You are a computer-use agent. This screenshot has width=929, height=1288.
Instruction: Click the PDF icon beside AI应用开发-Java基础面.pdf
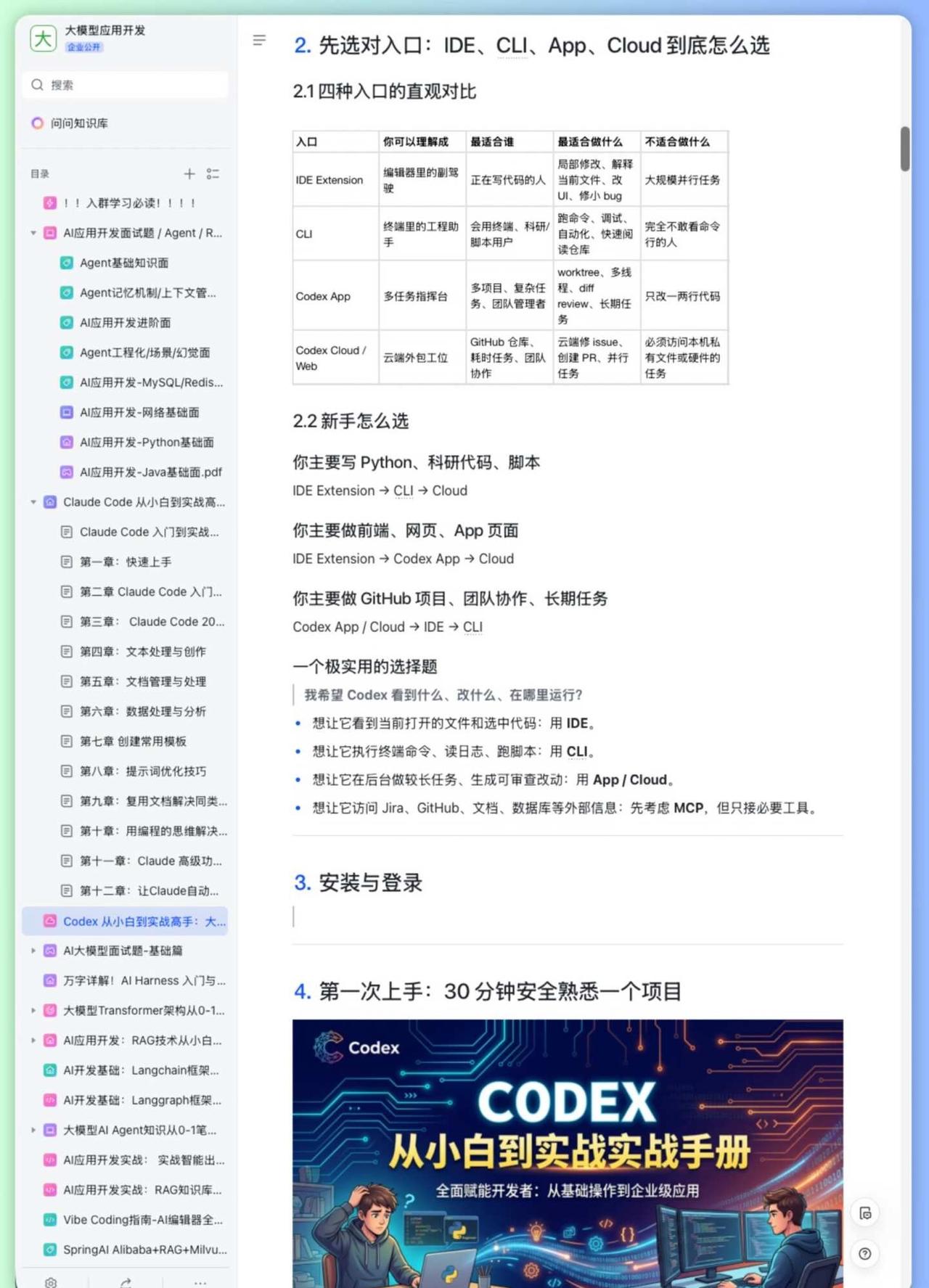(67, 472)
